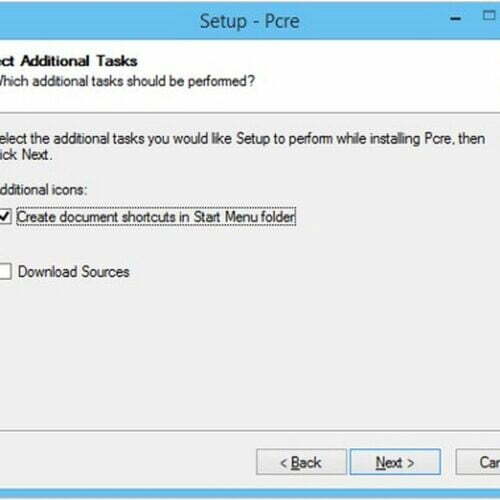Continue setup with the Next button
The image size is (500, 500).
pos(395,462)
